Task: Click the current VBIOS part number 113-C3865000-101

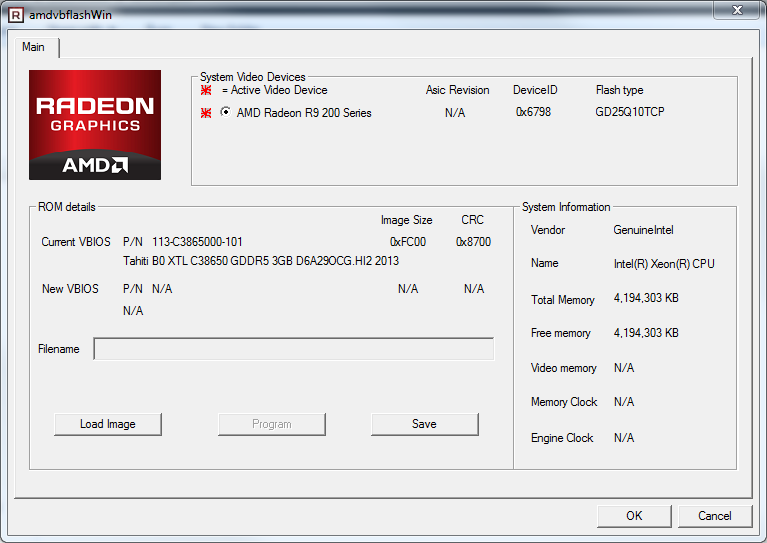Action: pyautogui.click(x=197, y=242)
